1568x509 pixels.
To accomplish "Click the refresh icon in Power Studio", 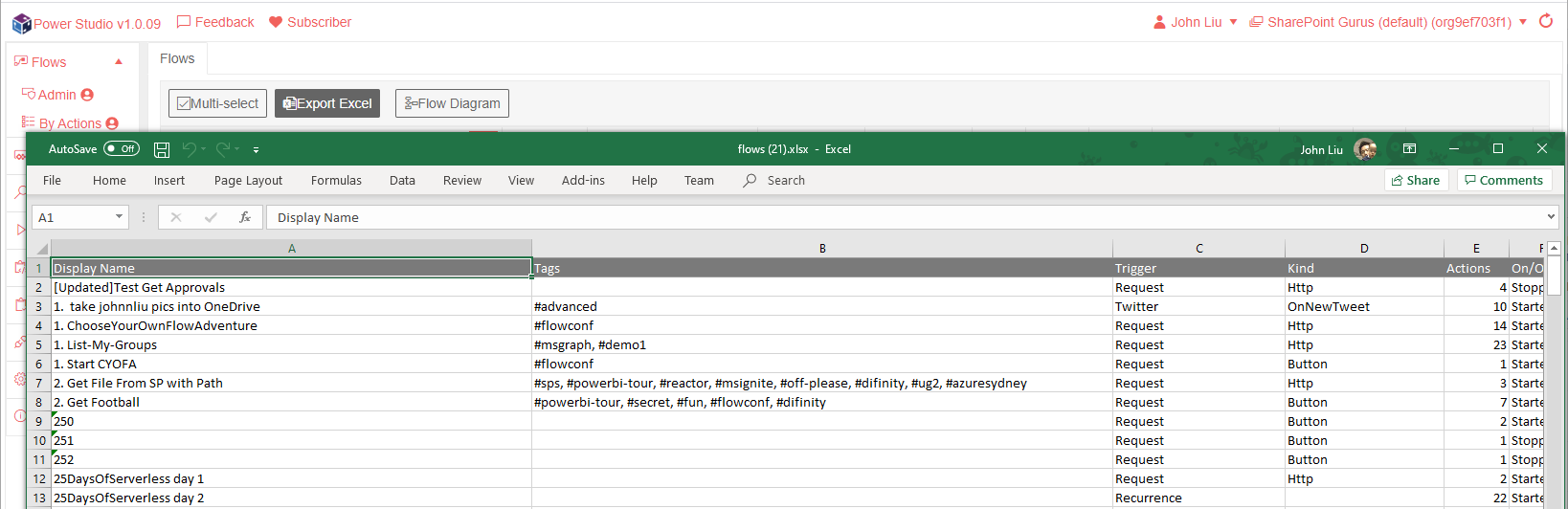I will coord(1546,21).
